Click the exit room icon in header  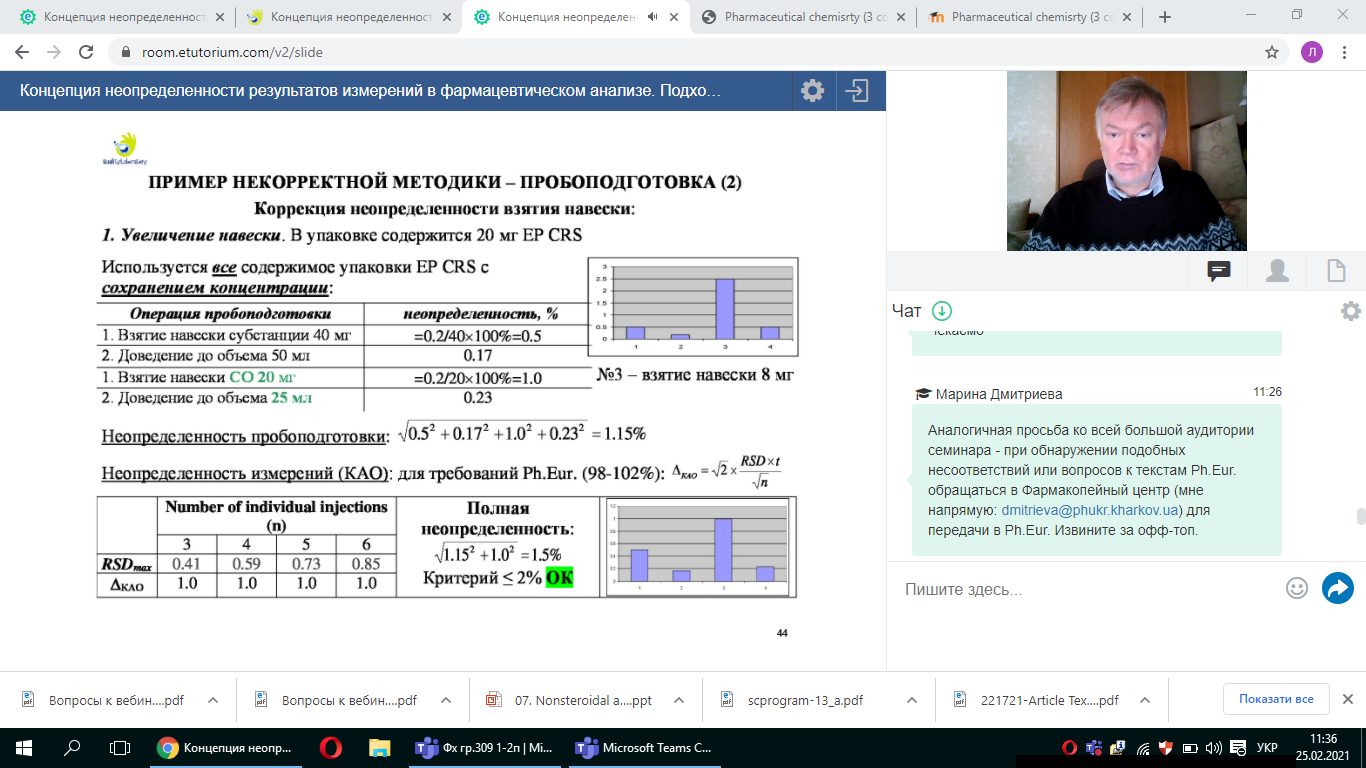click(857, 91)
